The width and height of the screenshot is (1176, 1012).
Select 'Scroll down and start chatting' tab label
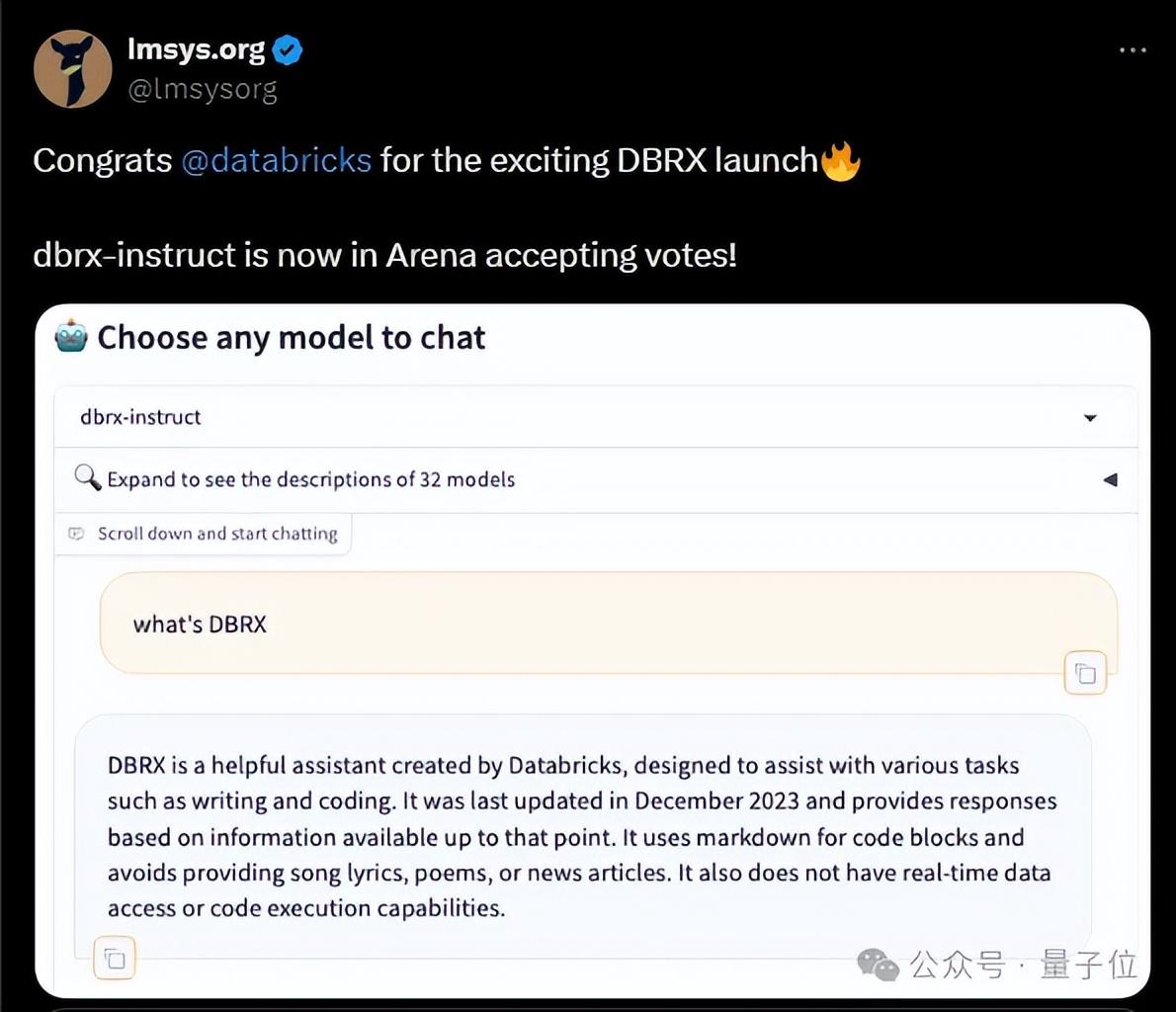(x=216, y=534)
